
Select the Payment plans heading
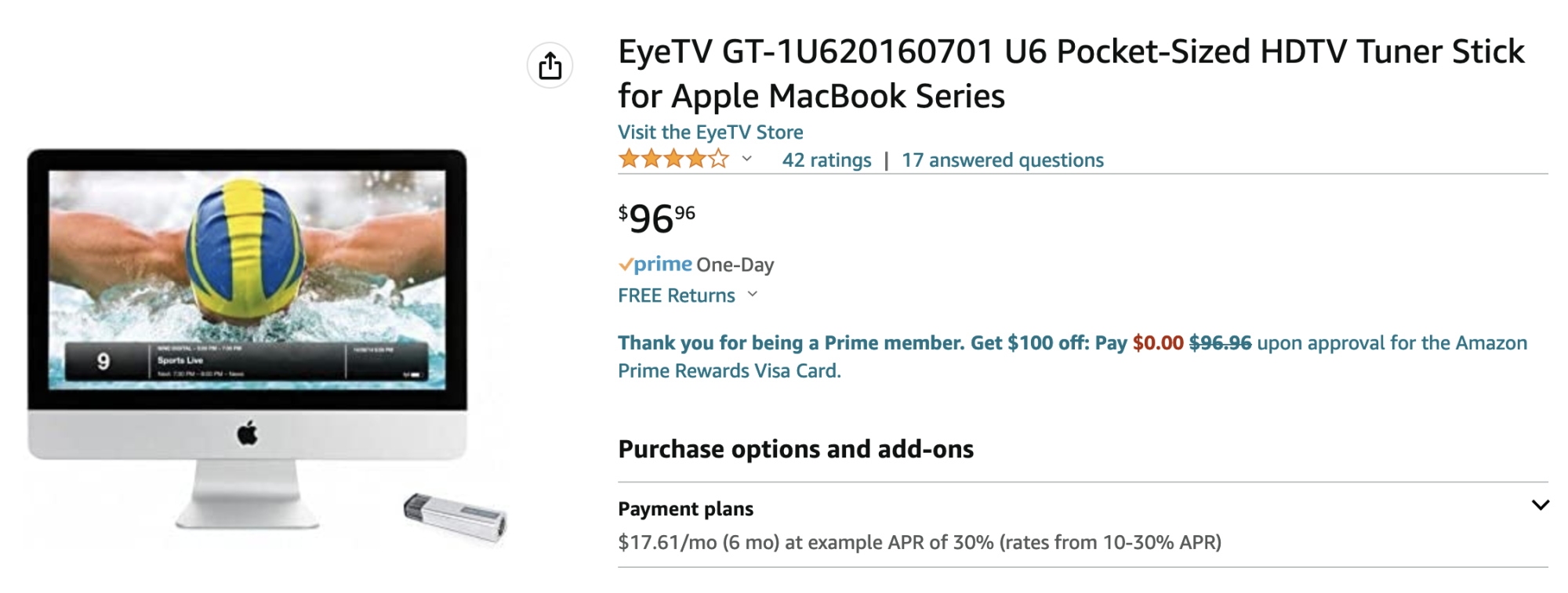(685, 509)
